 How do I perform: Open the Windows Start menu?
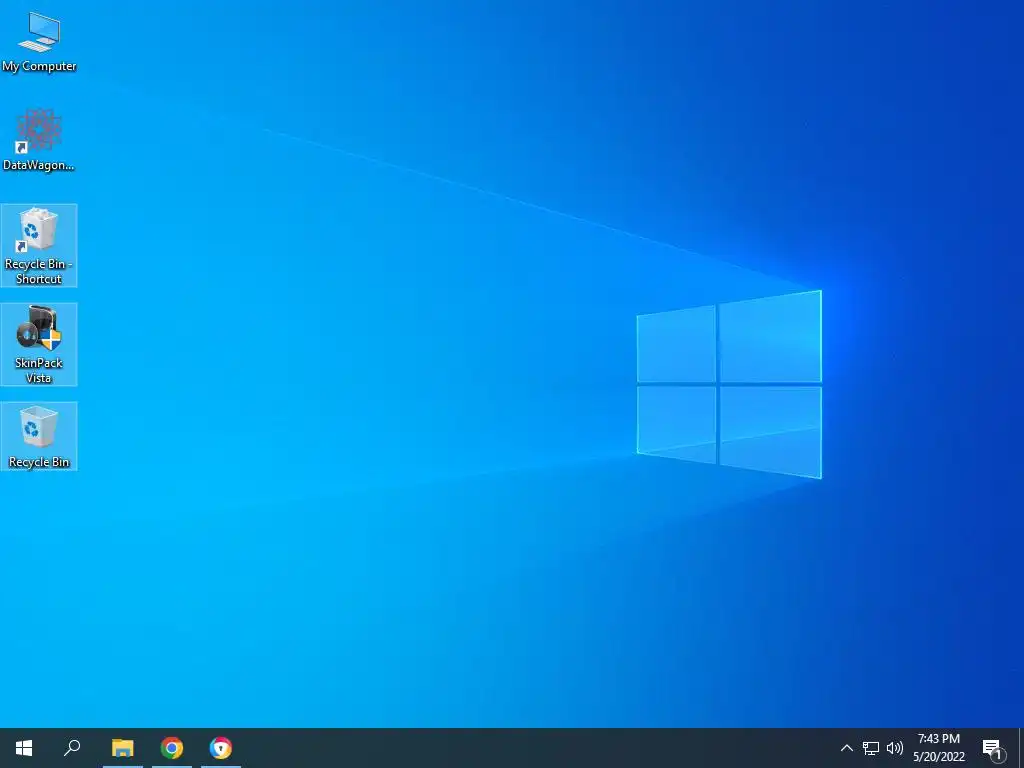click(24, 748)
